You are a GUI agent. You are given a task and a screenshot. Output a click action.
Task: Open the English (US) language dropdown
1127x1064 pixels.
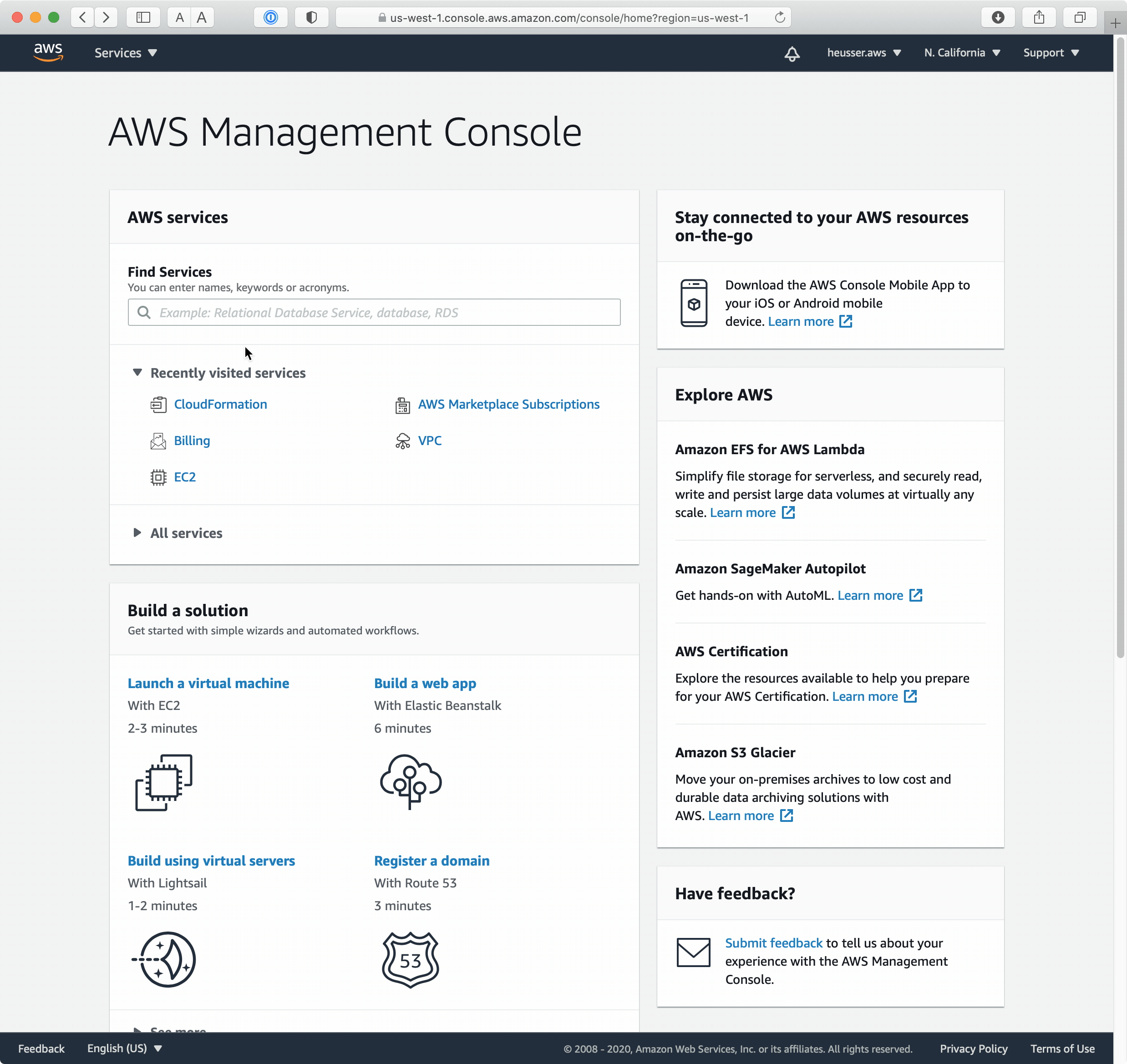pos(124,1048)
